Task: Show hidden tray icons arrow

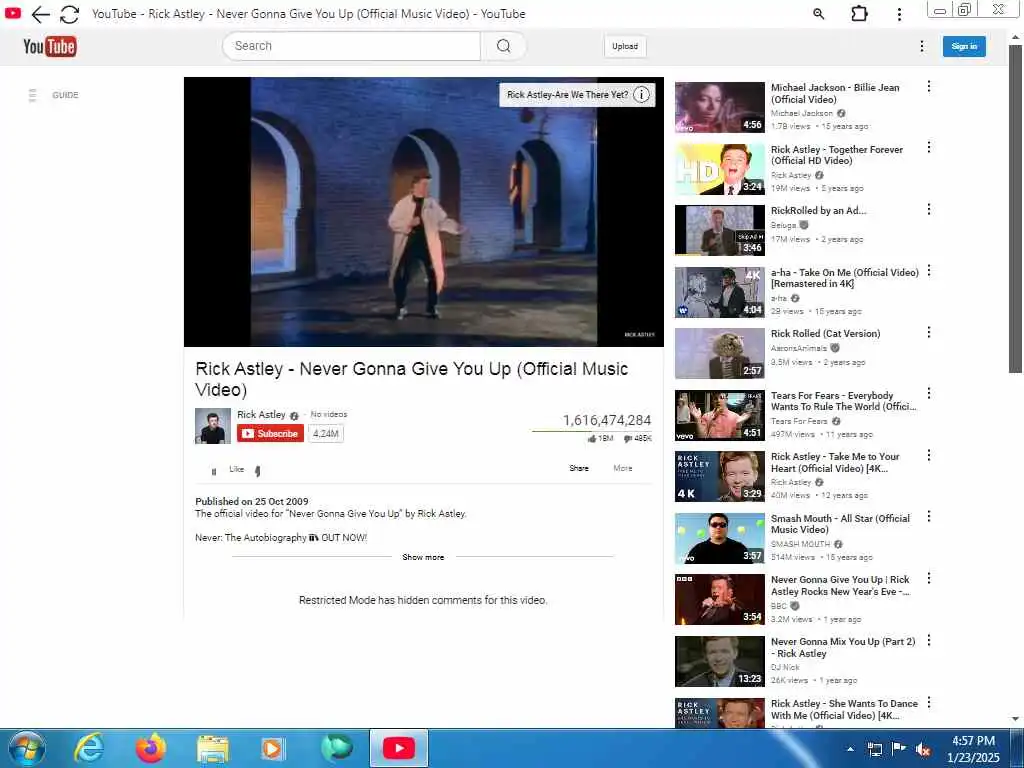Action: click(x=850, y=750)
